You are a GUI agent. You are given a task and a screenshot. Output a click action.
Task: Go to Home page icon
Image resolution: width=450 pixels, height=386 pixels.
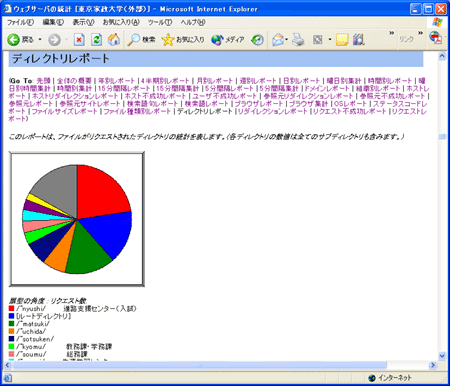pyautogui.click(x=114, y=40)
